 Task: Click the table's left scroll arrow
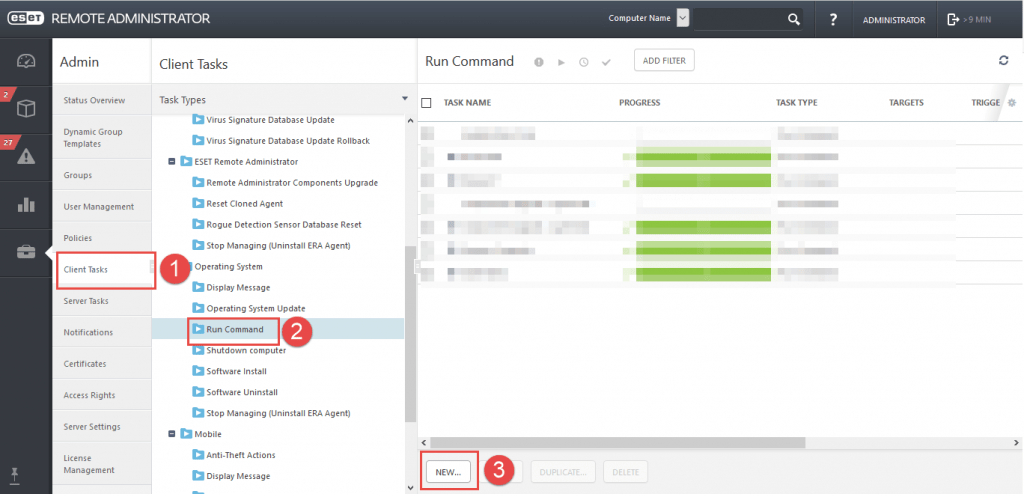click(424, 442)
